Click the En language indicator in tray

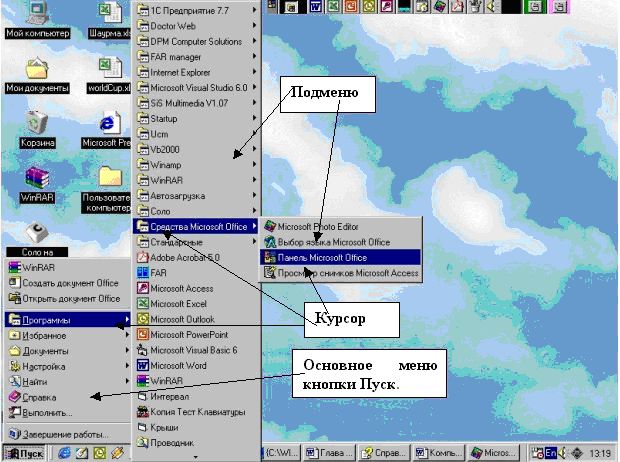[x=550, y=453]
